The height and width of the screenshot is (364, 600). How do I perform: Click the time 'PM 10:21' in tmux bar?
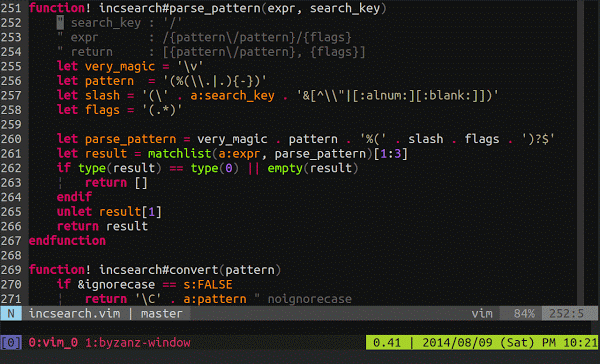click(x=569, y=343)
